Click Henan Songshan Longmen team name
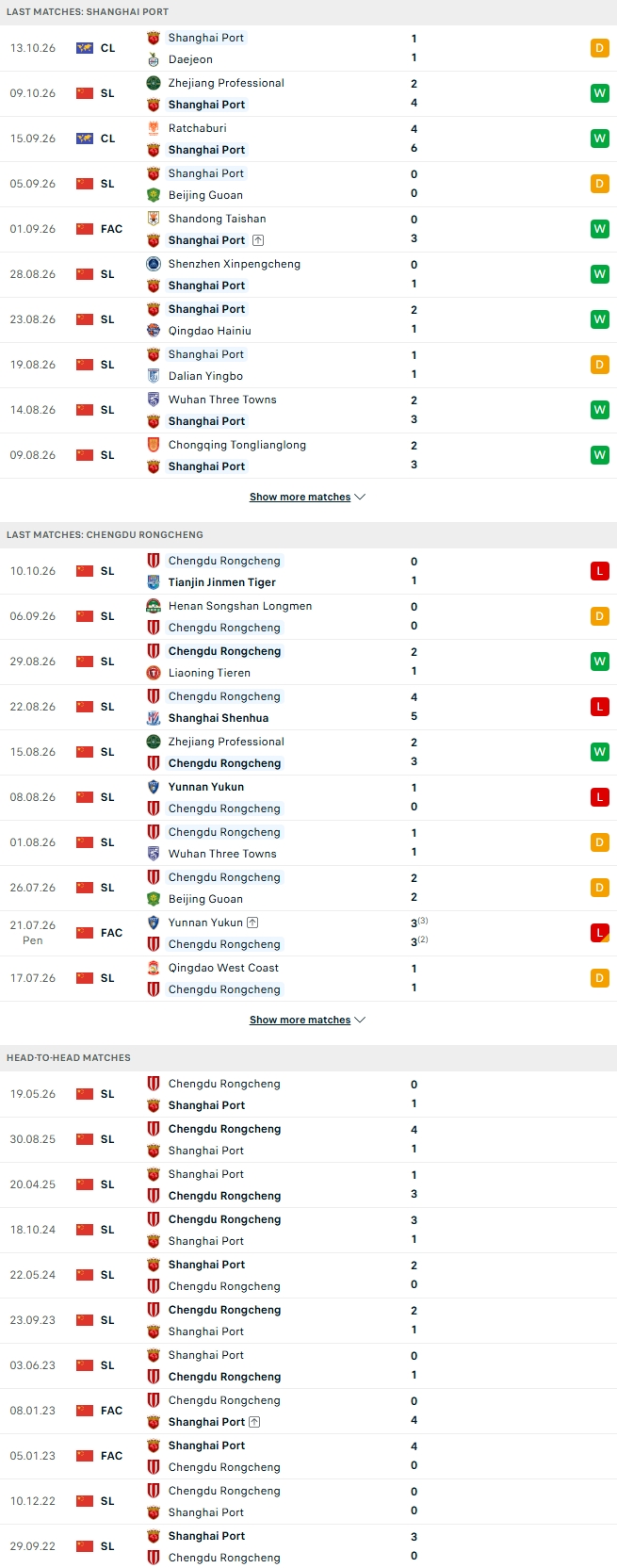 240,606
